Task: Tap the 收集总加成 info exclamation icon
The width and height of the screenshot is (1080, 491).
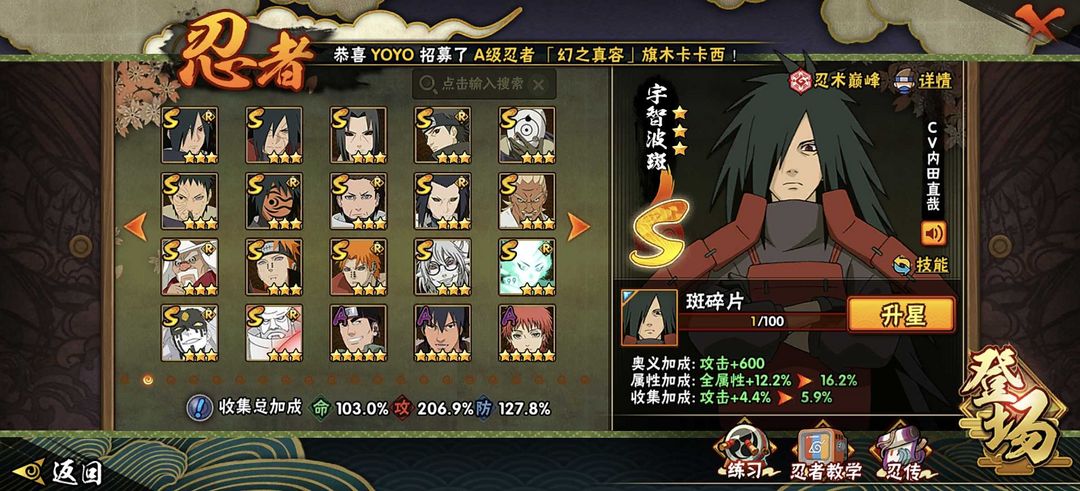Action: pyautogui.click(x=200, y=408)
